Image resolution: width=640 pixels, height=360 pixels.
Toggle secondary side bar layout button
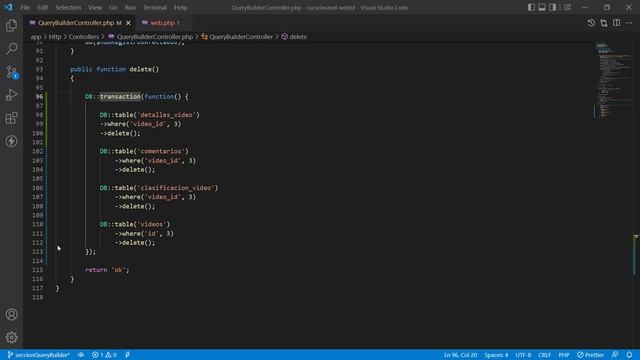pyautogui.click(x=552, y=7)
